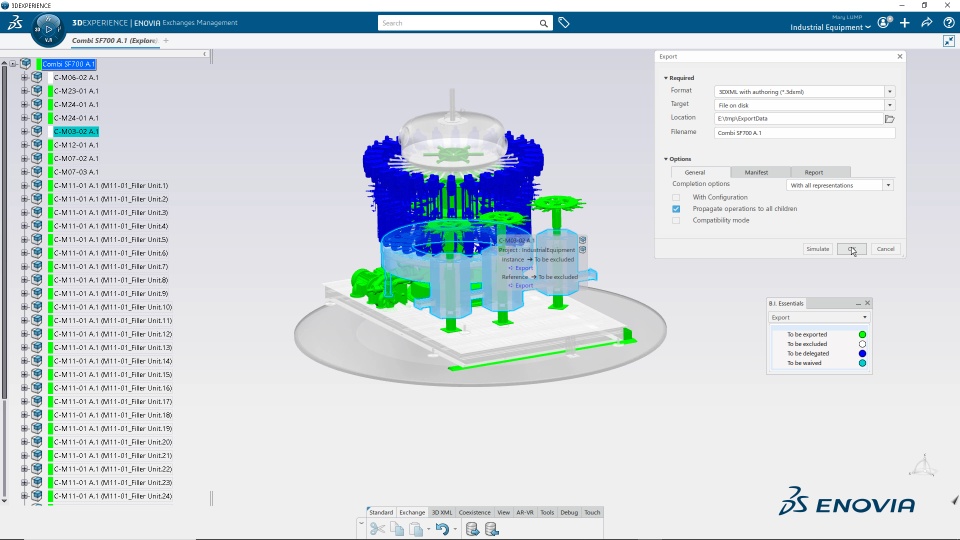Click the green To be exported swatch
This screenshot has width=960, height=540.
[862, 334]
